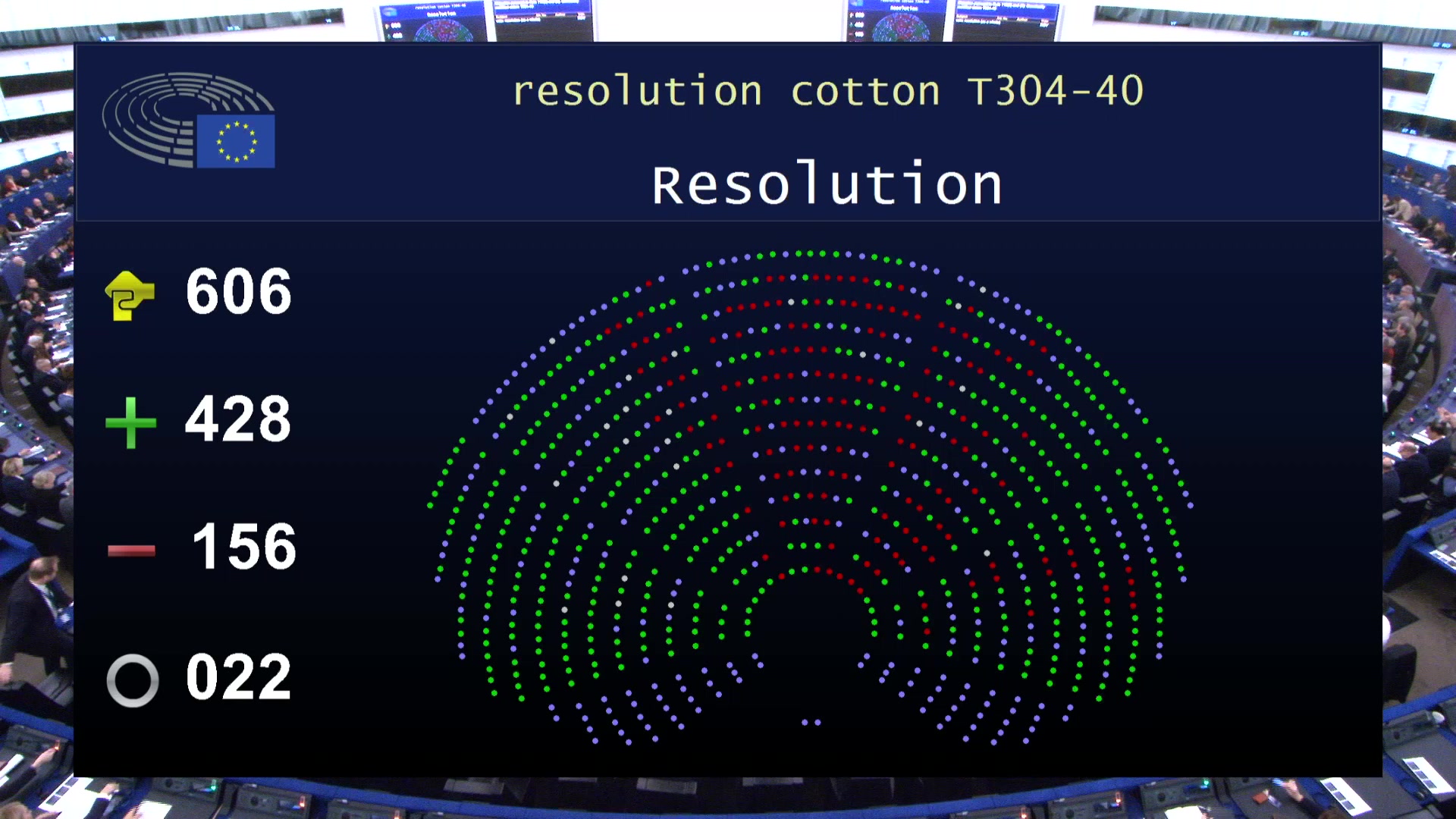The width and height of the screenshot is (1456, 819).
Task: Click the white abstention circle icon beside 022
Action: 132,679
